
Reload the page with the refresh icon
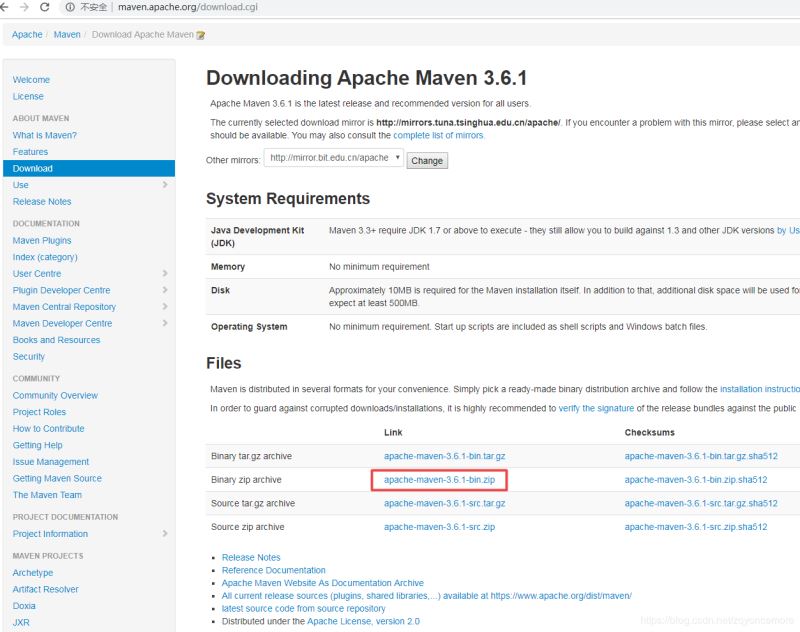(x=45, y=7)
